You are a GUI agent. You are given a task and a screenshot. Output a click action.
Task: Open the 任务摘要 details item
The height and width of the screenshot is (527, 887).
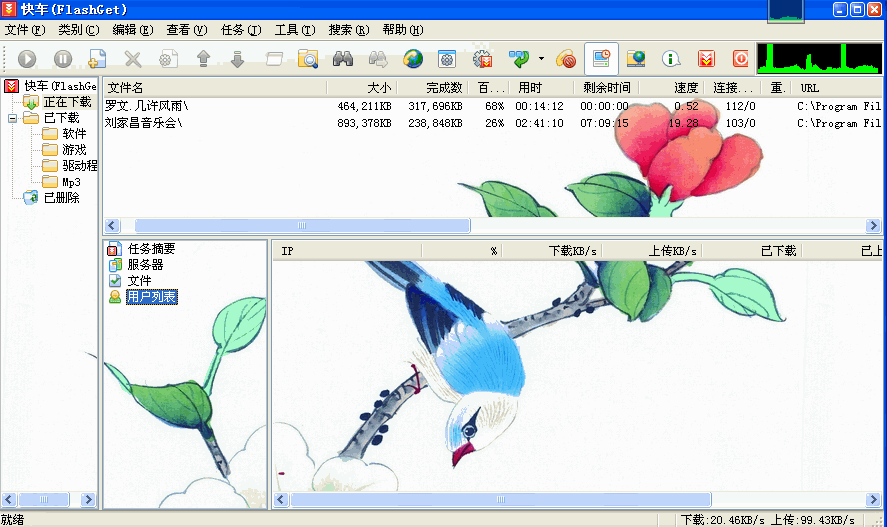(x=151, y=249)
